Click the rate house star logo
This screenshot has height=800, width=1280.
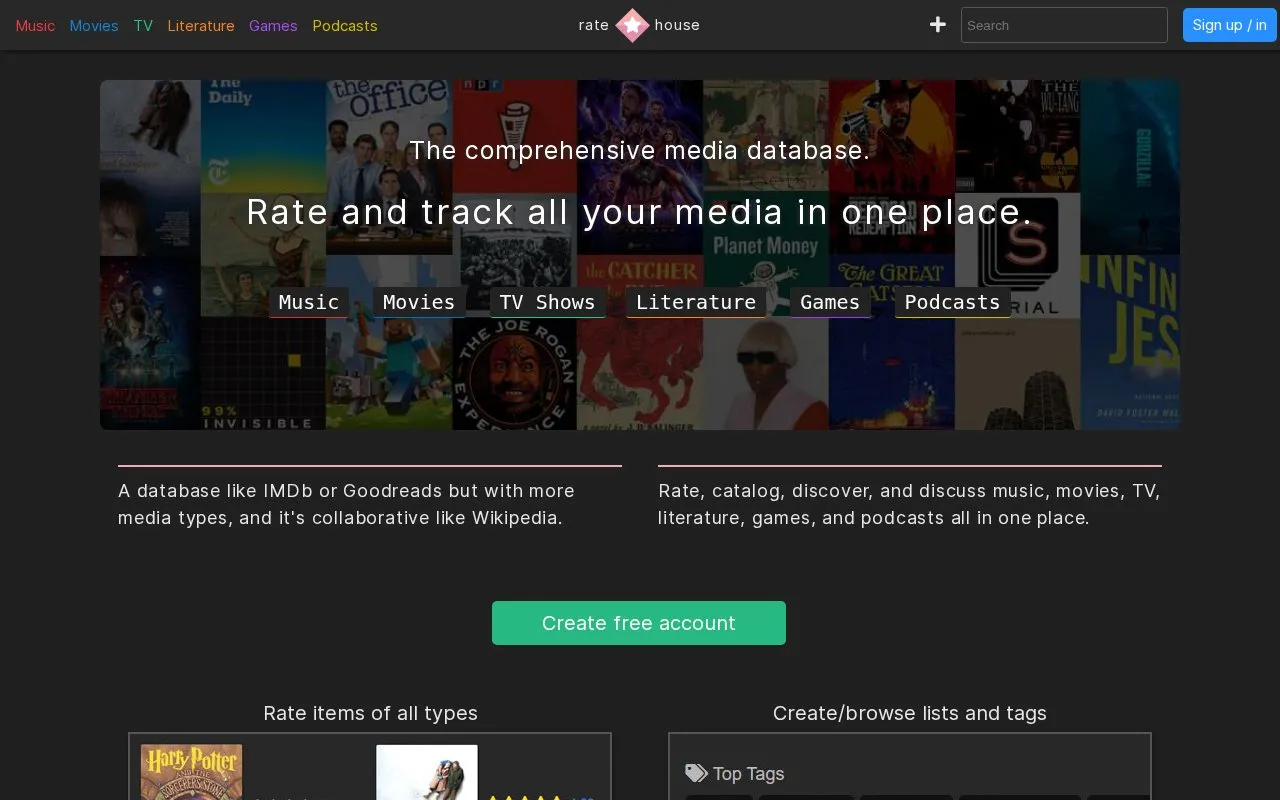(x=632, y=25)
